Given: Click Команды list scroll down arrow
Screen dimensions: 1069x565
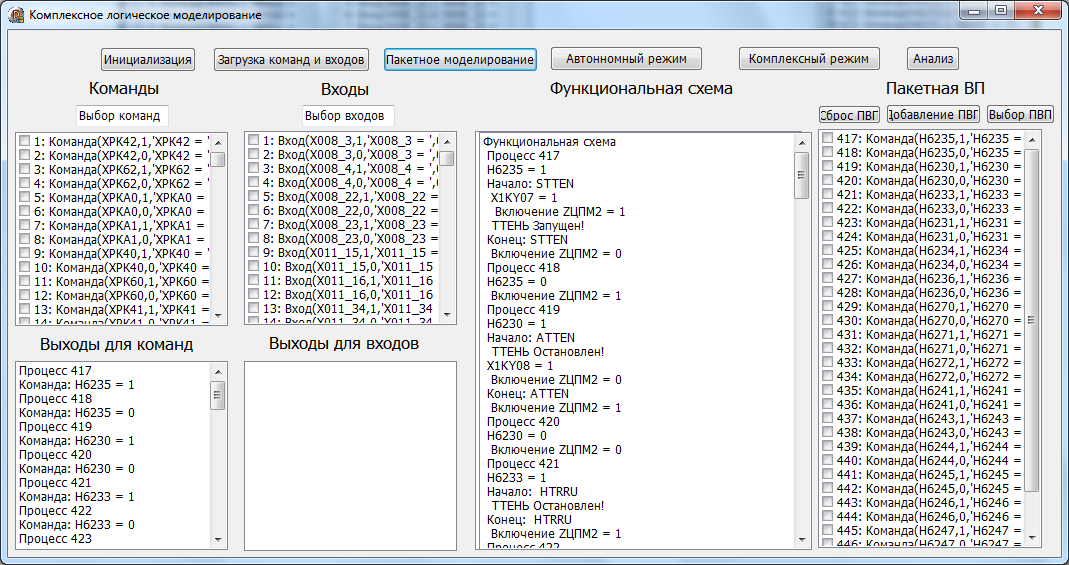Looking at the screenshot, I should click(218, 315).
